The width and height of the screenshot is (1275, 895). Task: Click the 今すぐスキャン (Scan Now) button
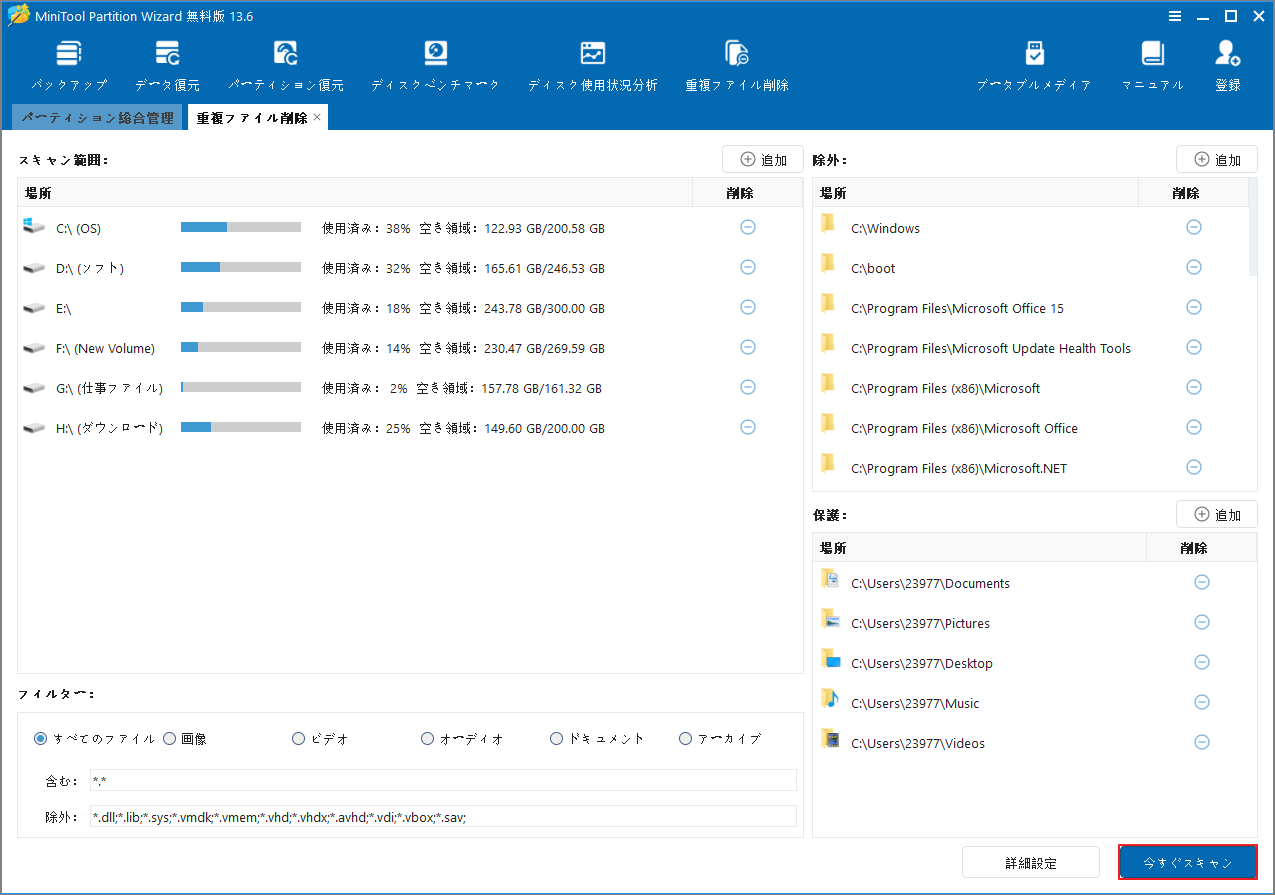pos(1187,861)
